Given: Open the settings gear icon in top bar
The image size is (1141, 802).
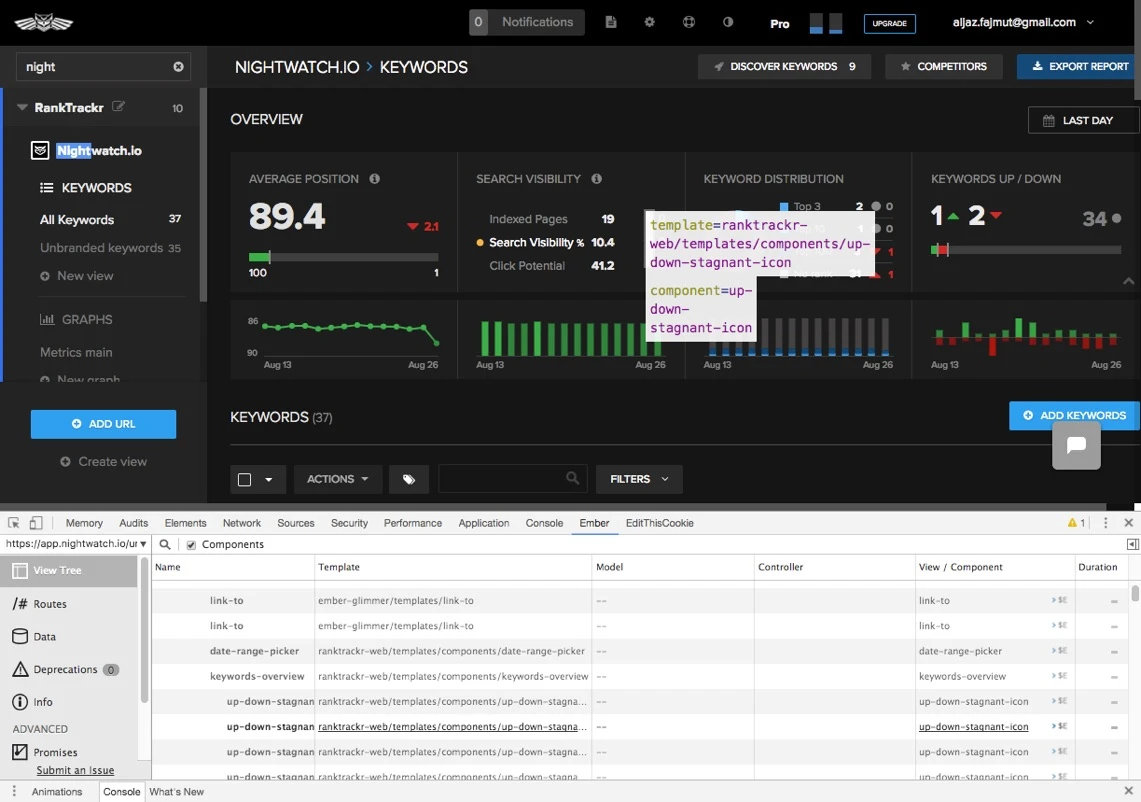Looking at the screenshot, I should [650, 21].
